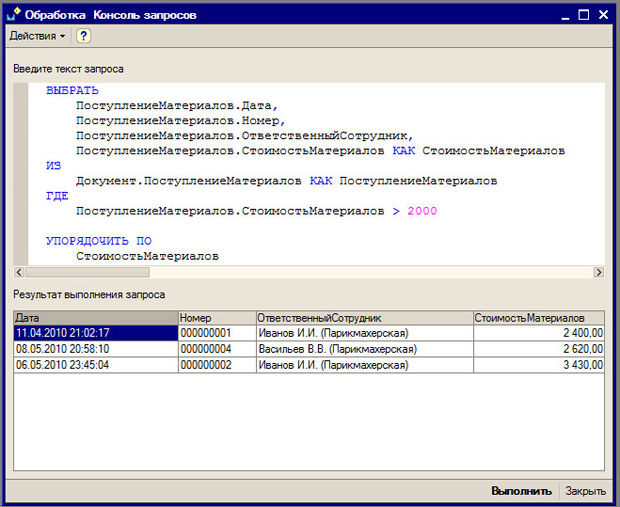
Task: Click the help question mark icon
Action: (x=83, y=36)
